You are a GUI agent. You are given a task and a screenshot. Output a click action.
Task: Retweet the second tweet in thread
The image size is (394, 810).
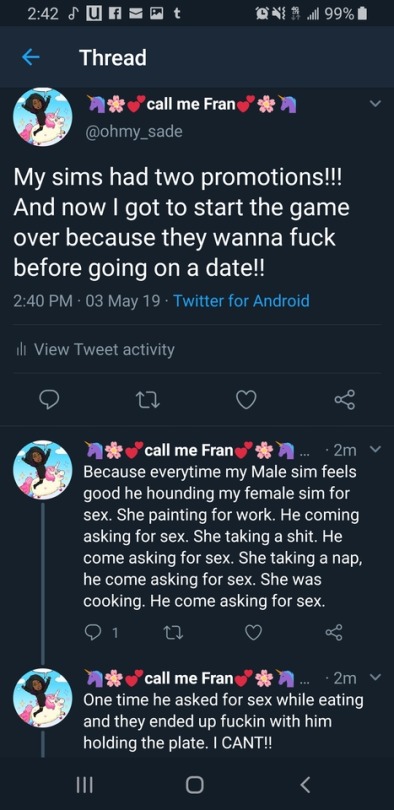coord(167,632)
